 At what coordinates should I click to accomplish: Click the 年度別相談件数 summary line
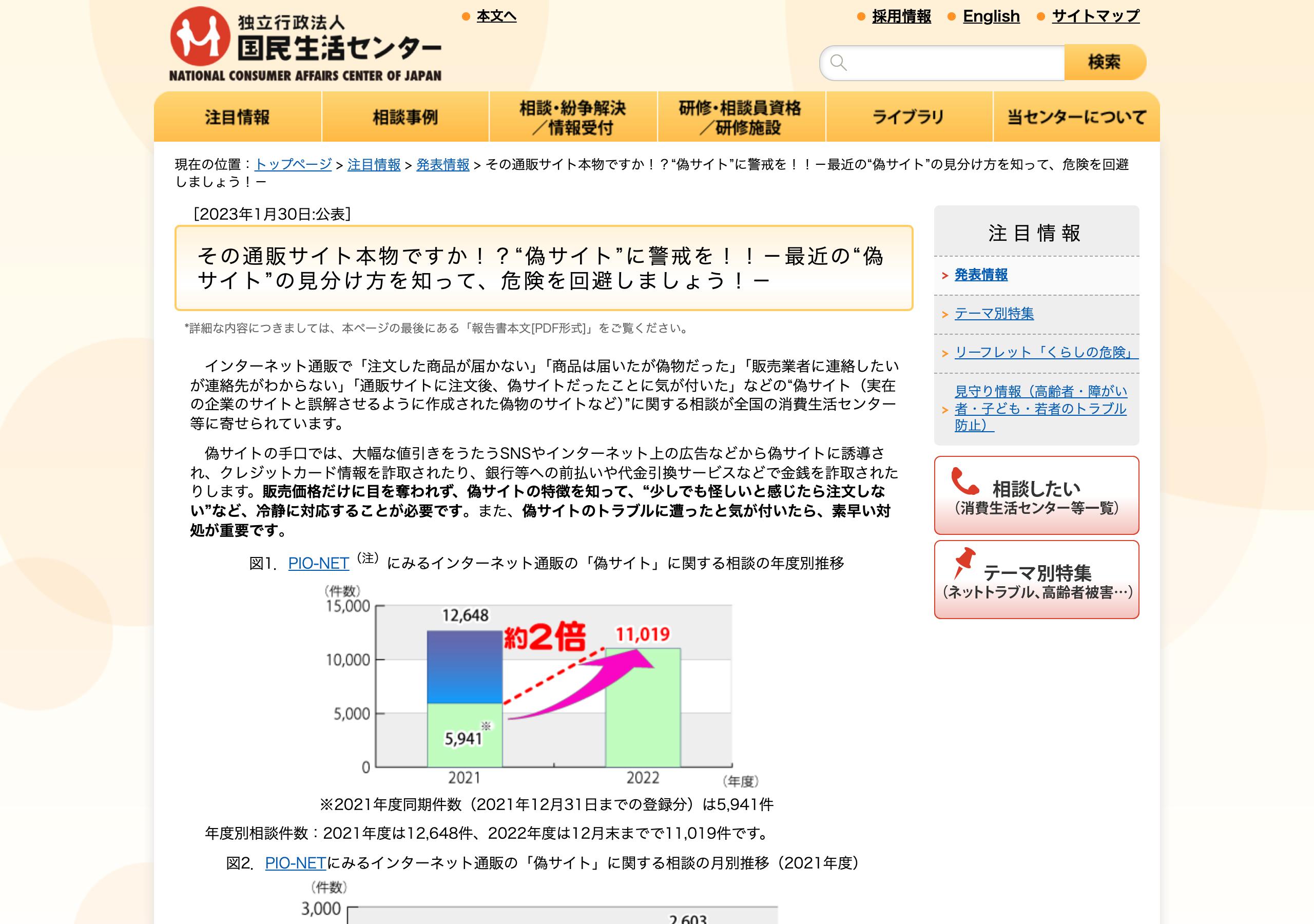(x=488, y=833)
